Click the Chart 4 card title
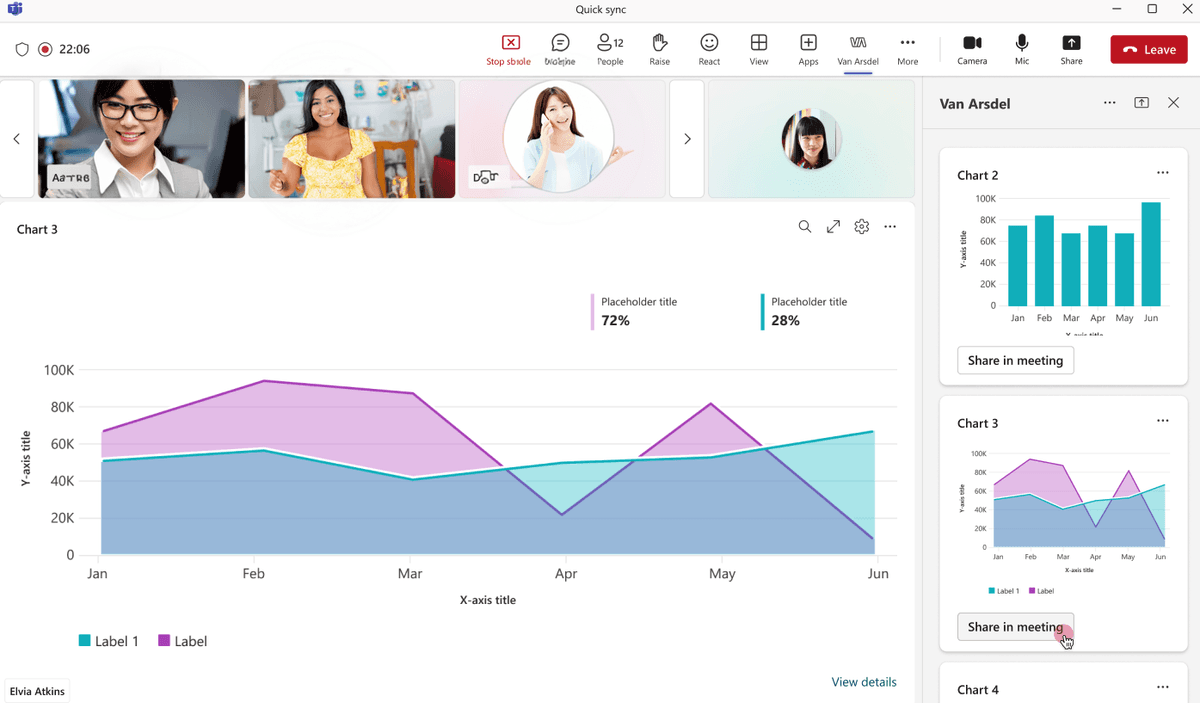Screen dimensions: 1200x703 click(978, 689)
